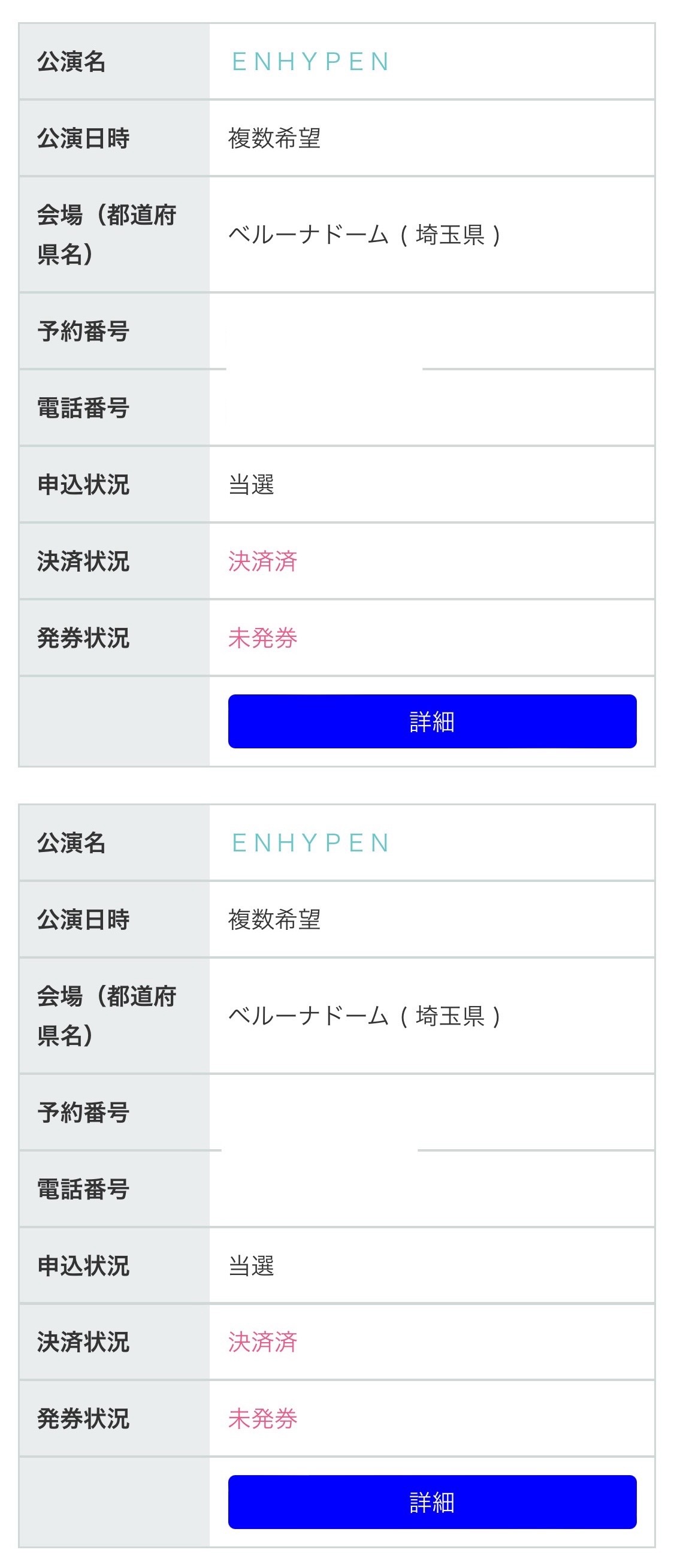The height and width of the screenshot is (1568, 674).
Task: Click the ENHYPEN link in the upper card
Action: pyautogui.click(x=310, y=62)
